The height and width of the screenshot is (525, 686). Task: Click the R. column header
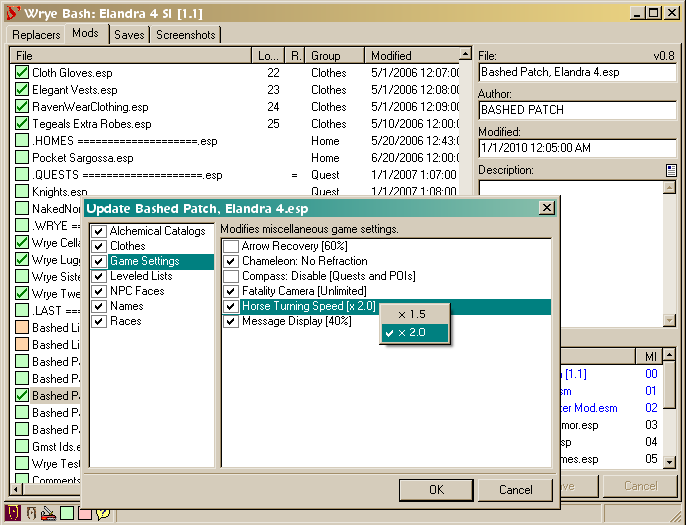point(295,56)
